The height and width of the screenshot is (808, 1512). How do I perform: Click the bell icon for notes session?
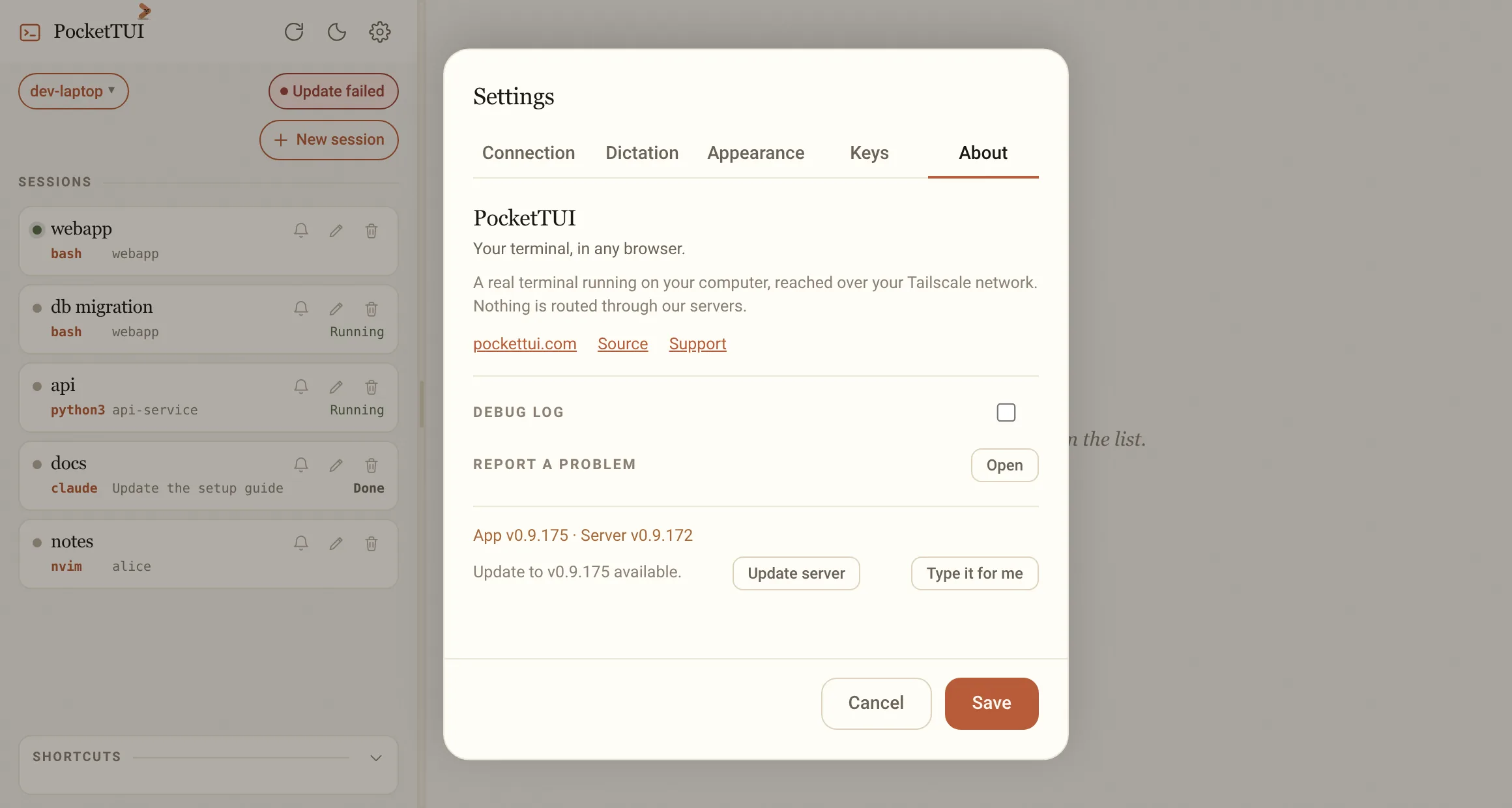pyautogui.click(x=300, y=543)
